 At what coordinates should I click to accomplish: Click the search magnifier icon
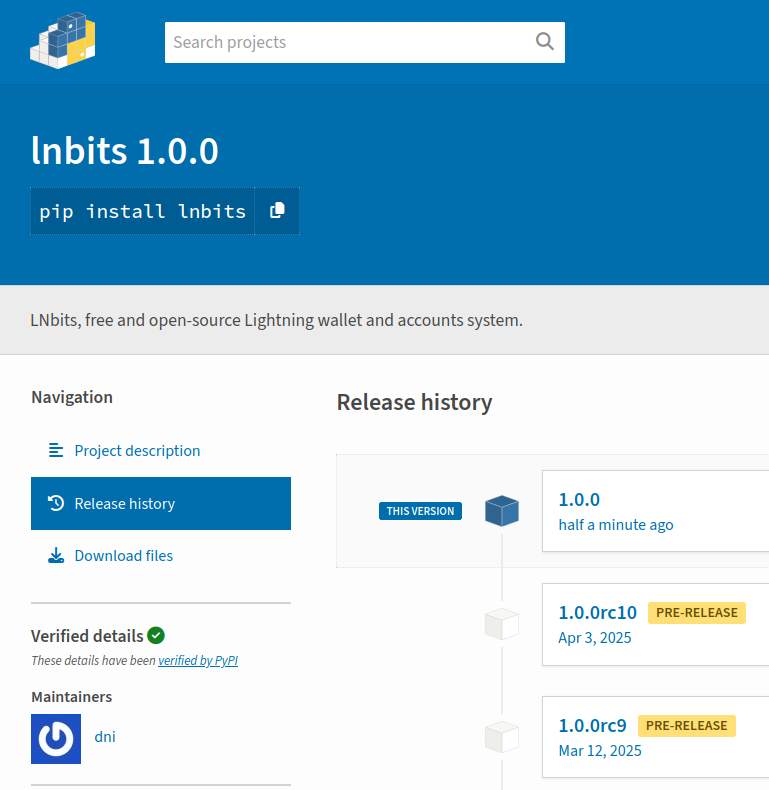[544, 41]
